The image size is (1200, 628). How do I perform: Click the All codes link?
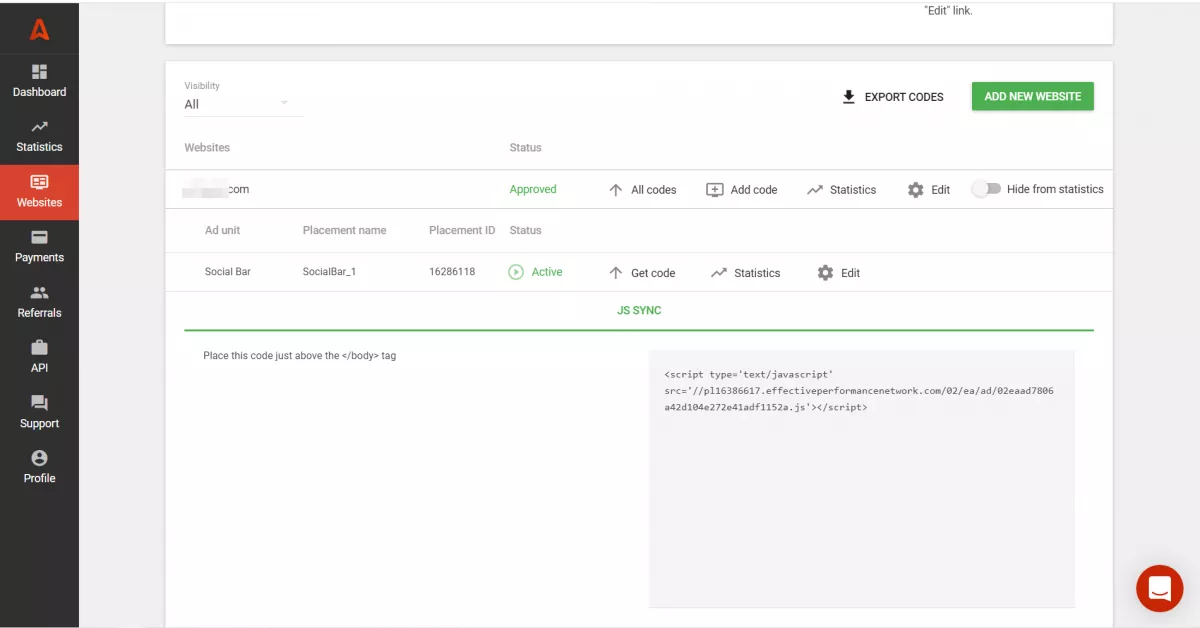(x=654, y=190)
